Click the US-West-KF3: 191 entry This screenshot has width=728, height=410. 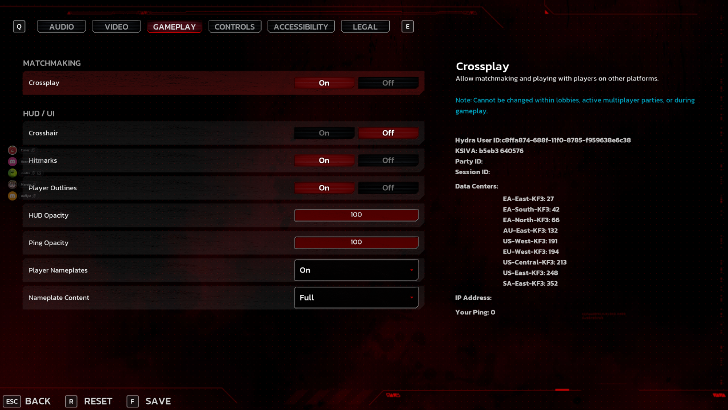coord(530,241)
